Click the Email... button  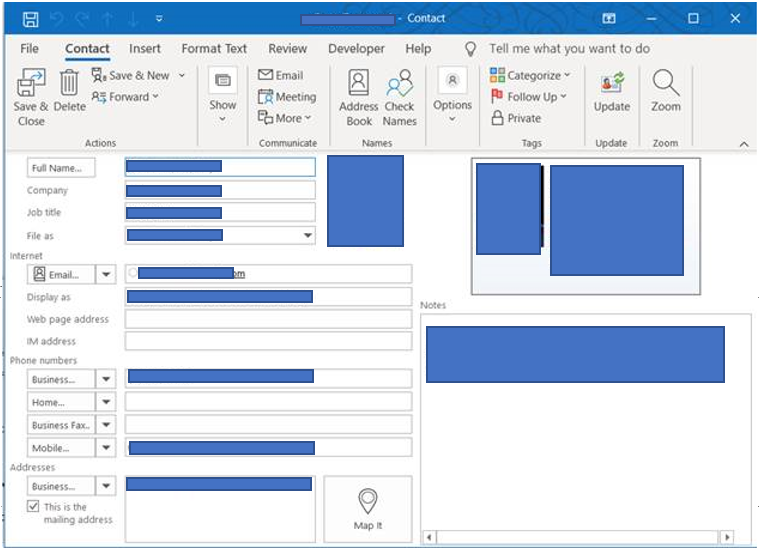click(x=61, y=275)
